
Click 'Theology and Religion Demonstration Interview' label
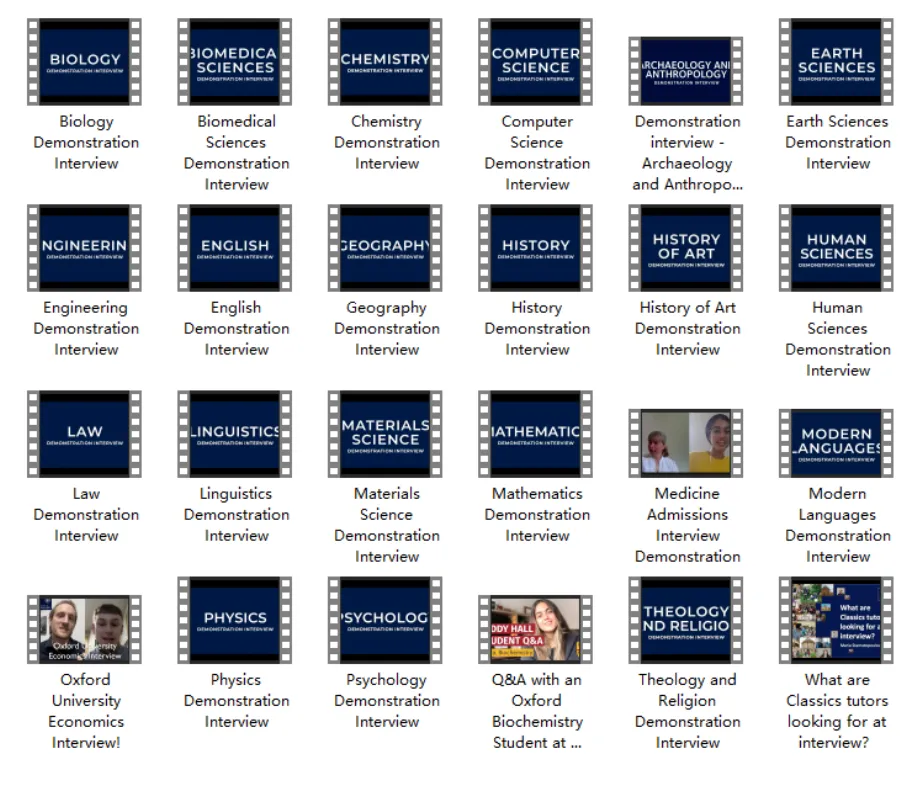pos(687,711)
